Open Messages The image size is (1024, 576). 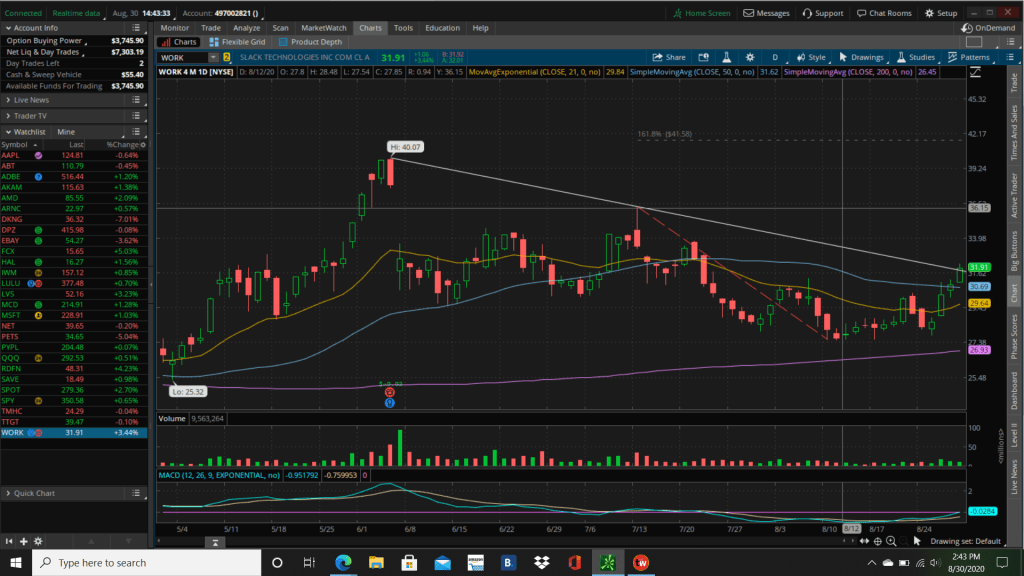point(766,13)
